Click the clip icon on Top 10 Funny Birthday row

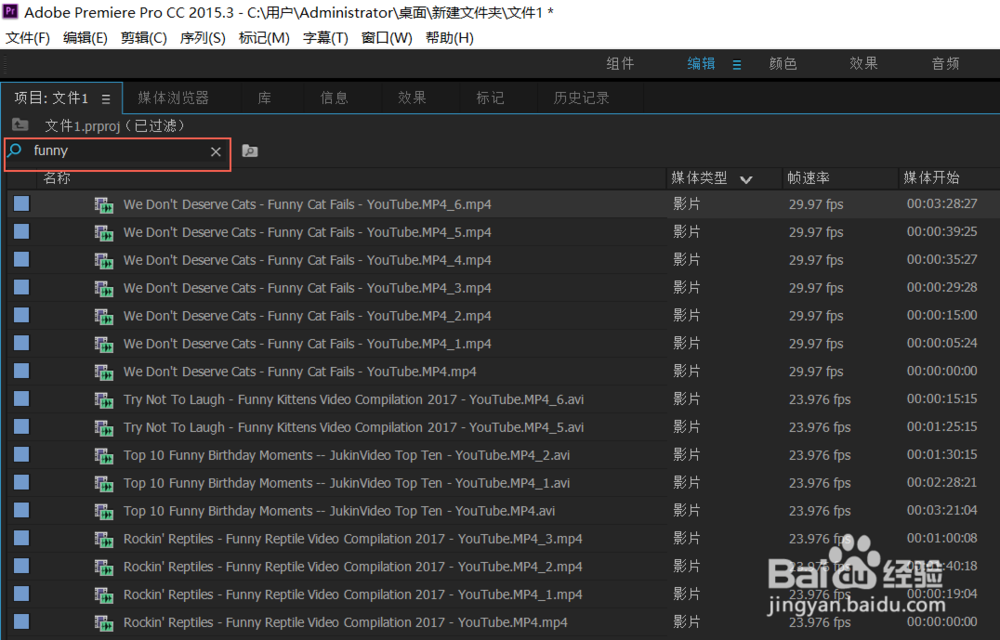coord(105,455)
